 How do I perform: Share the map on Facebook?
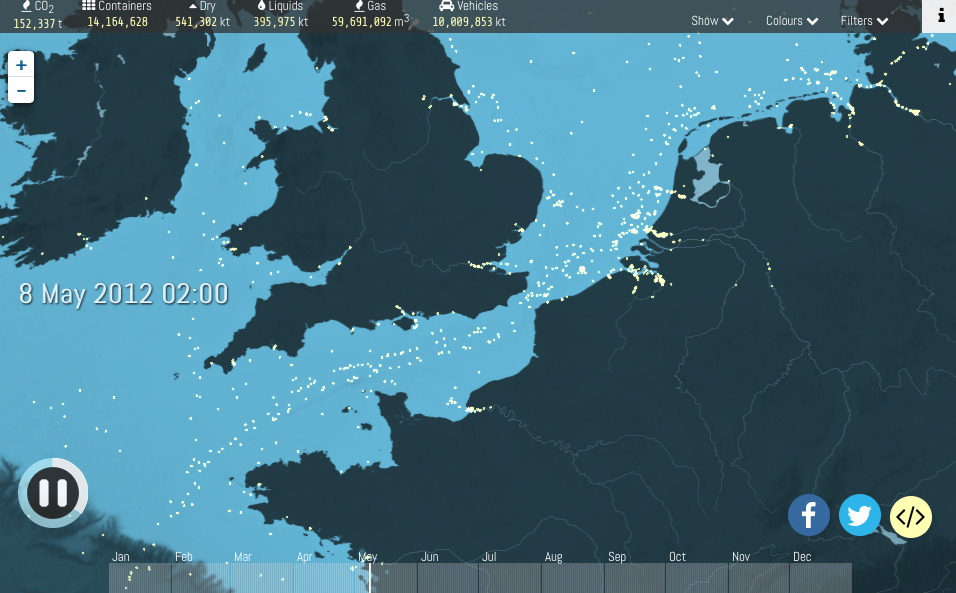point(808,516)
